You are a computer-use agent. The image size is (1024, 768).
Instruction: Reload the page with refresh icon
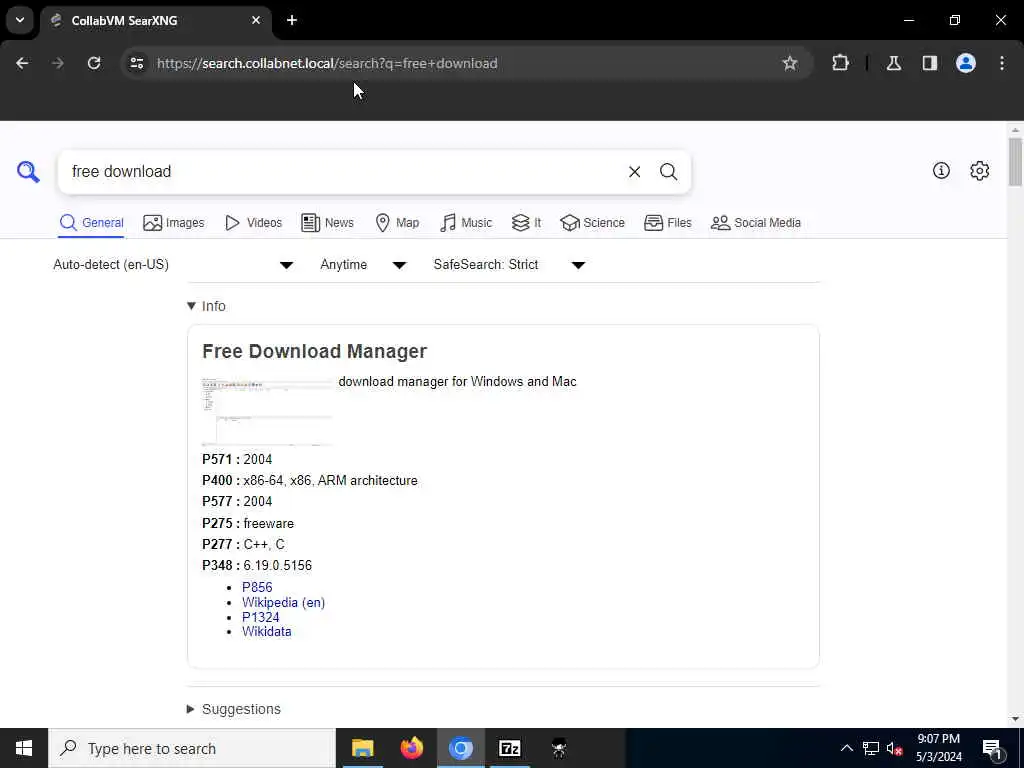(x=94, y=63)
